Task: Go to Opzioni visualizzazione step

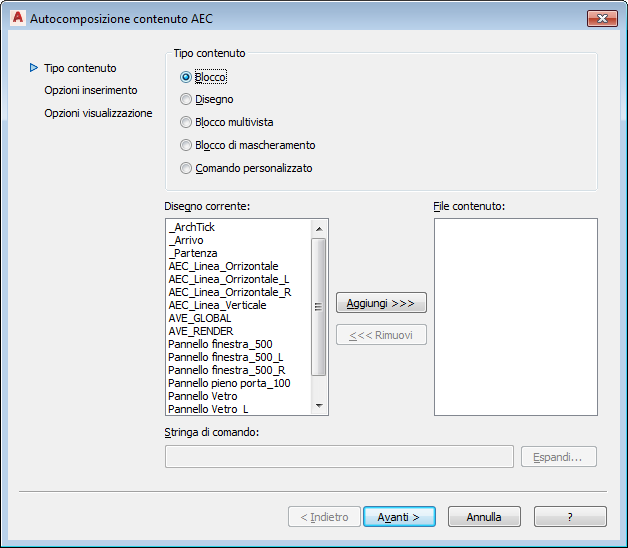Action: click(x=98, y=113)
